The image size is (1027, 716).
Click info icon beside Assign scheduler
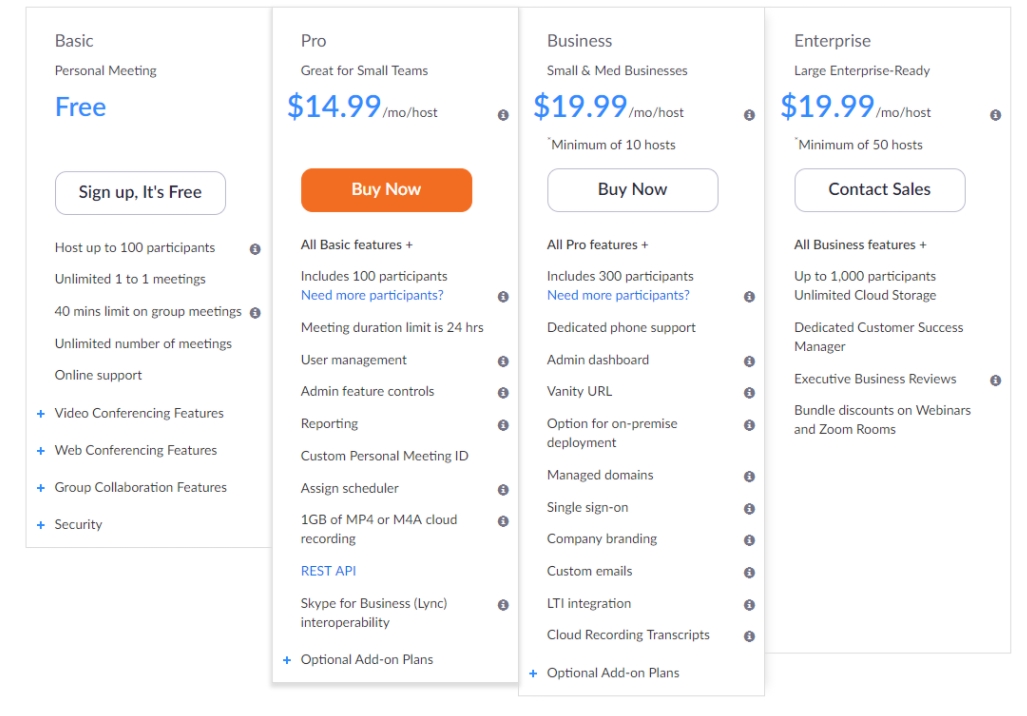503,490
